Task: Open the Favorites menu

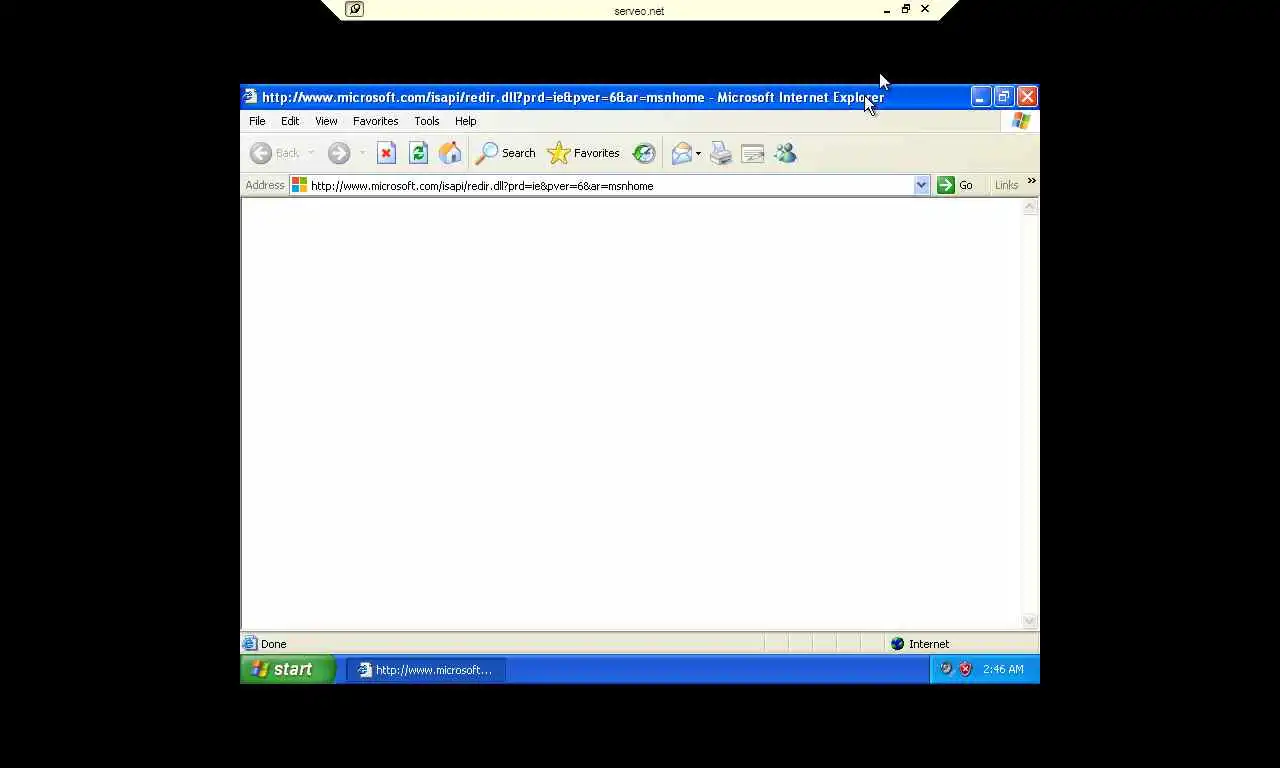Action: [x=376, y=121]
